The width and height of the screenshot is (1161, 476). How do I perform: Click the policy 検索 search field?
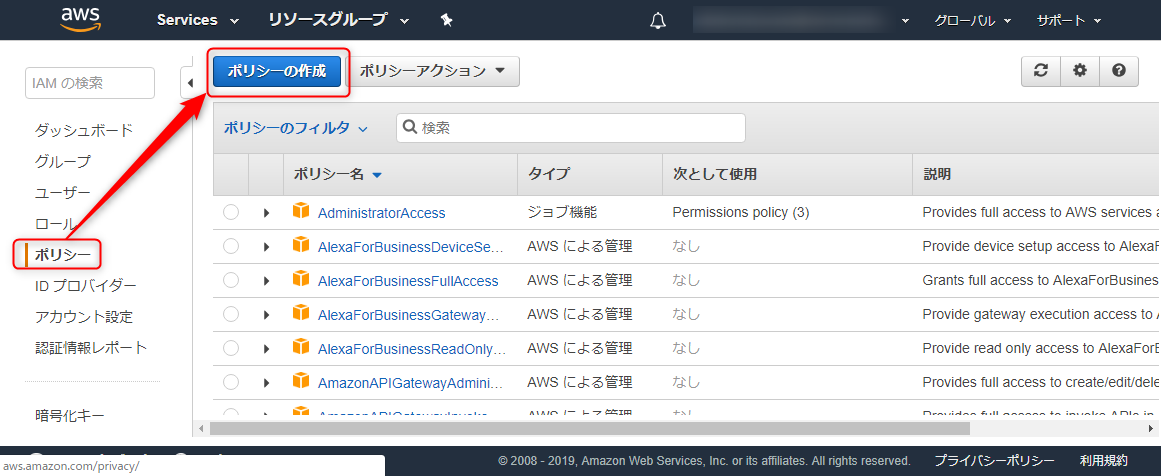(x=571, y=128)
